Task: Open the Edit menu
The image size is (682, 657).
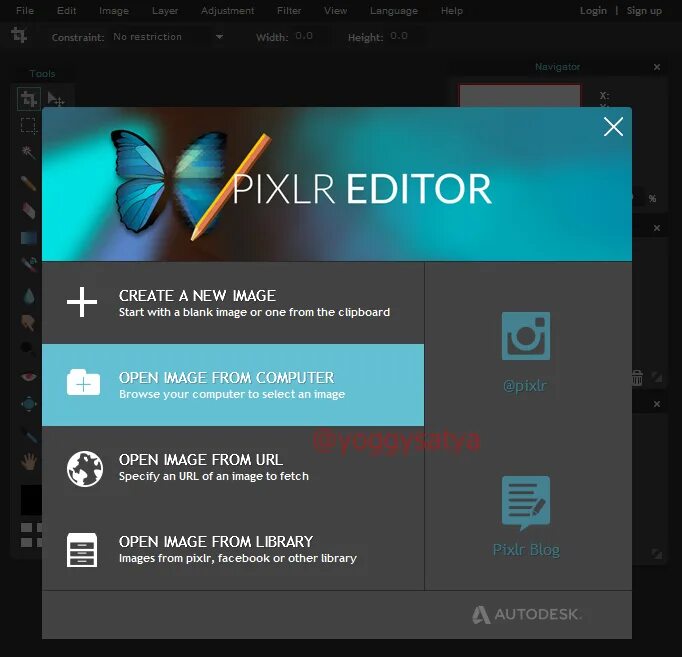Action: [x=67, y=10]
